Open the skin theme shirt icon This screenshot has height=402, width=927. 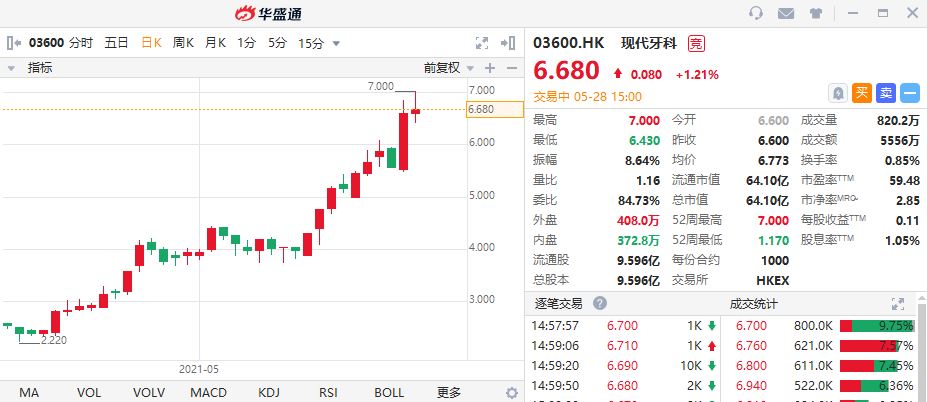tap(816, 13)
